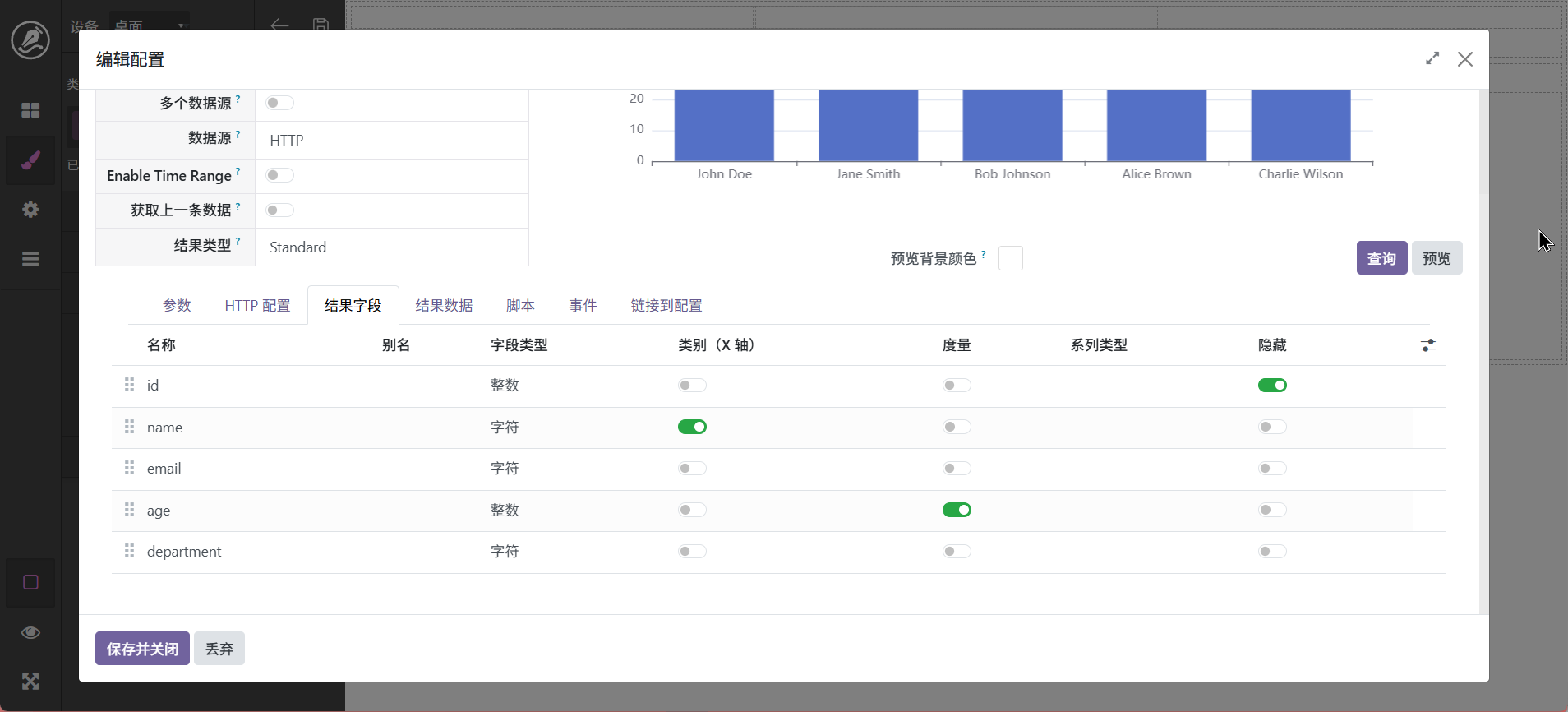Open the 结果类型 Standard dropdown

(391, 247)
